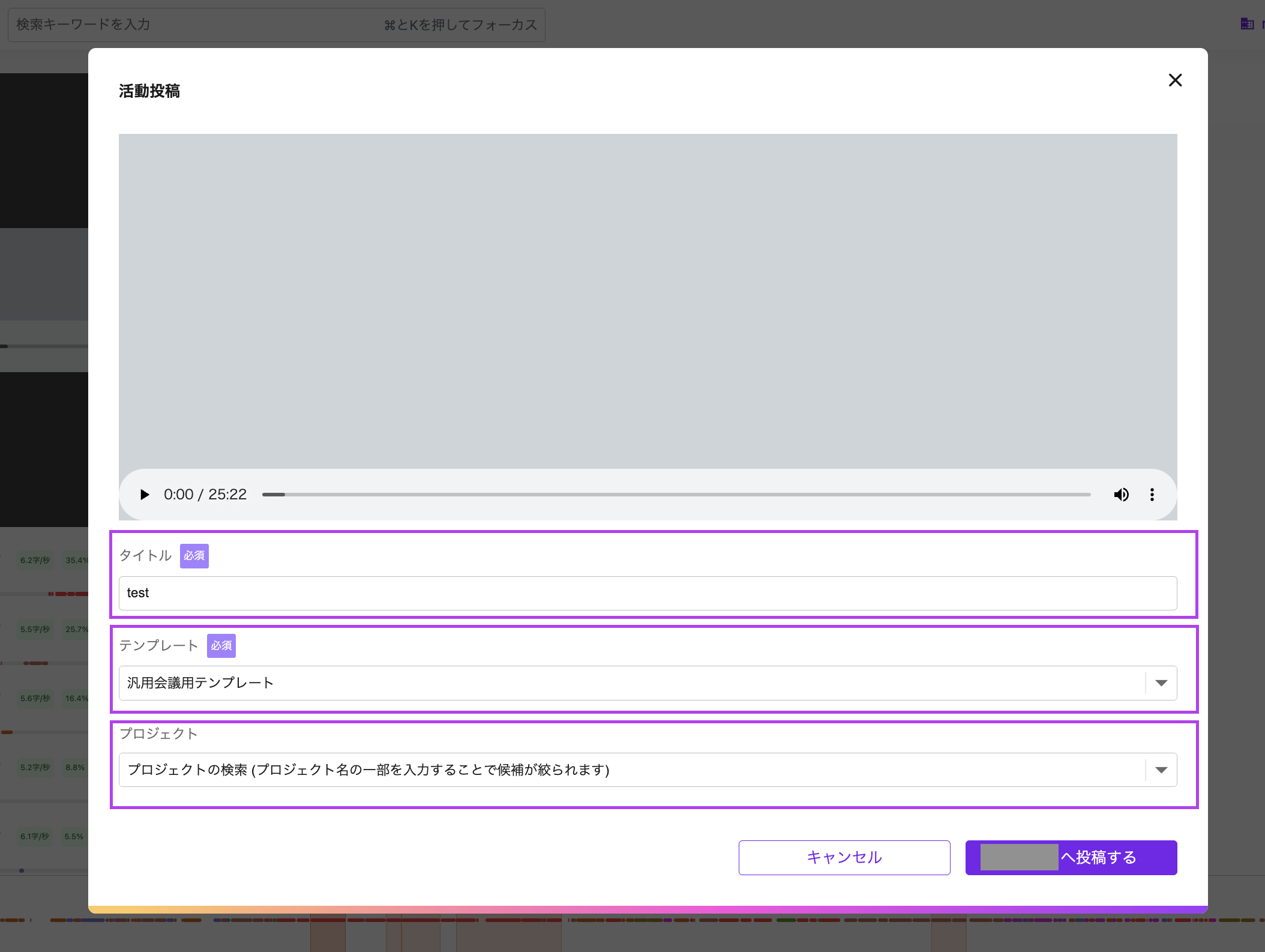Click the 6.1字/秒 speed badge in the background
Screen dimensions: 1265x952
coord(35,836)
